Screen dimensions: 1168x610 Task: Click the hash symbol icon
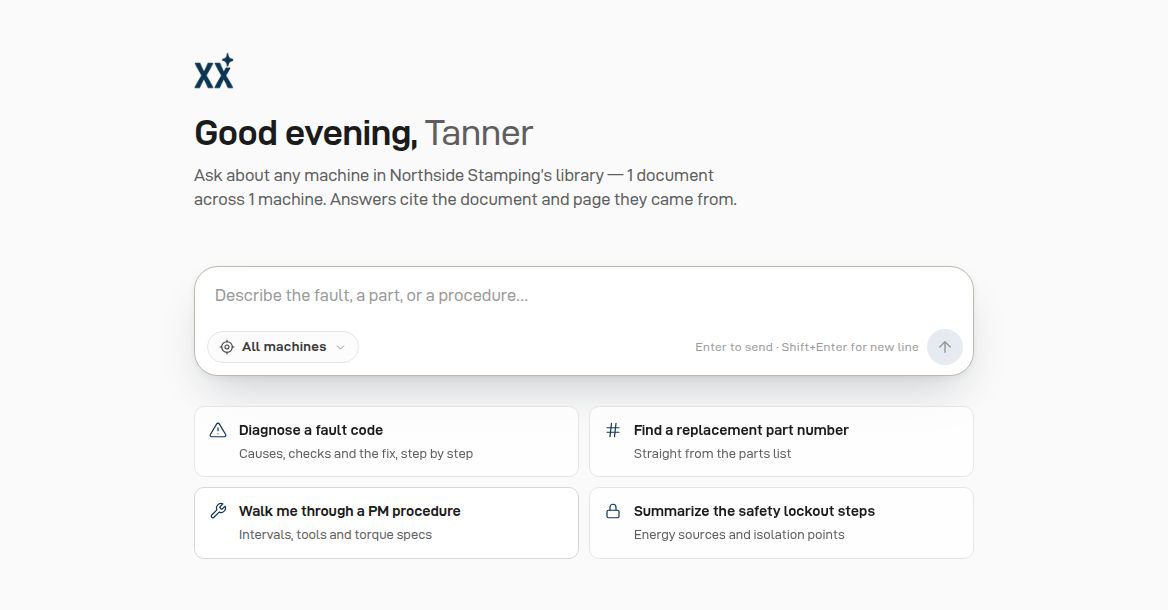(612, 430)
